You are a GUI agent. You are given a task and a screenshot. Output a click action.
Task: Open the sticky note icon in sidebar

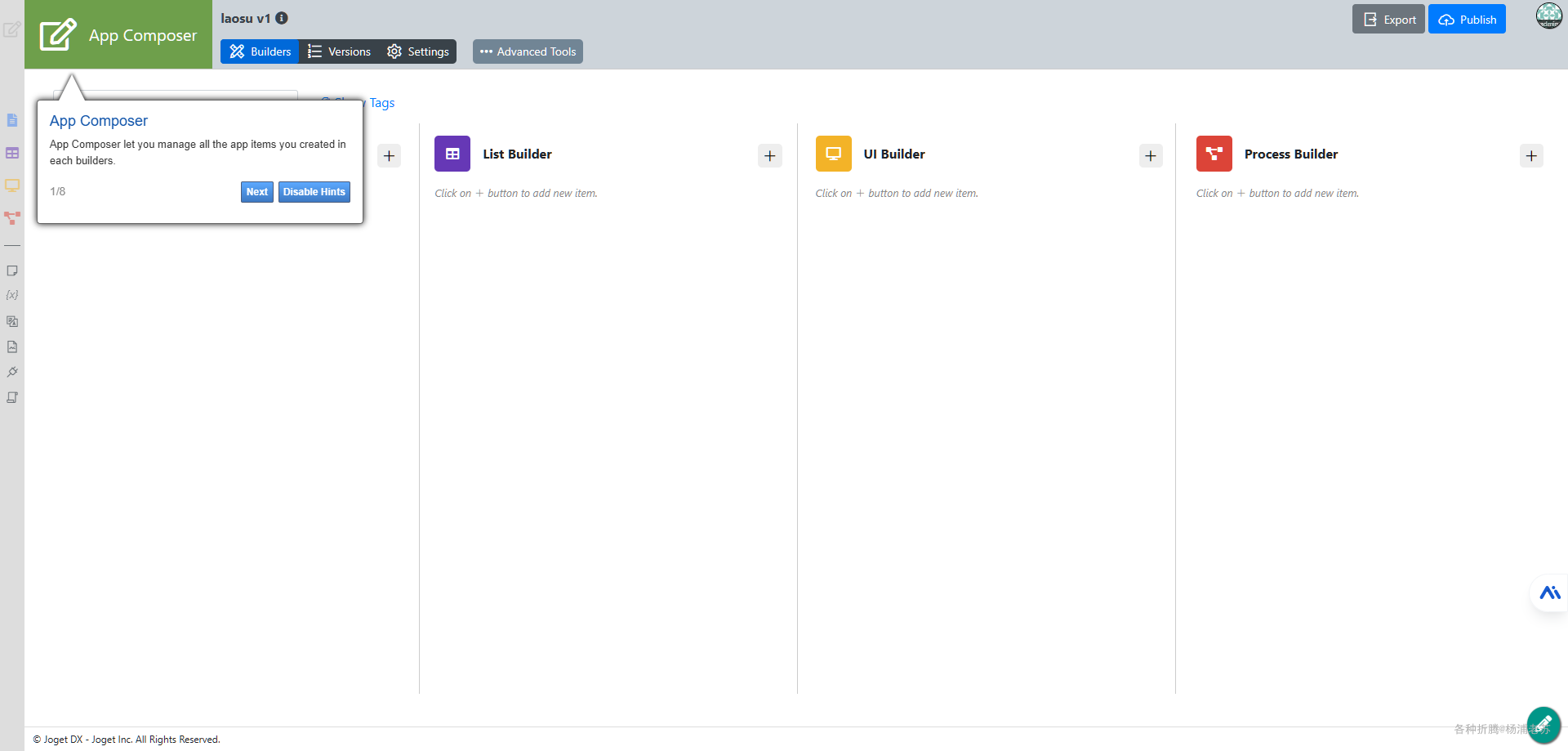(12, 270)
